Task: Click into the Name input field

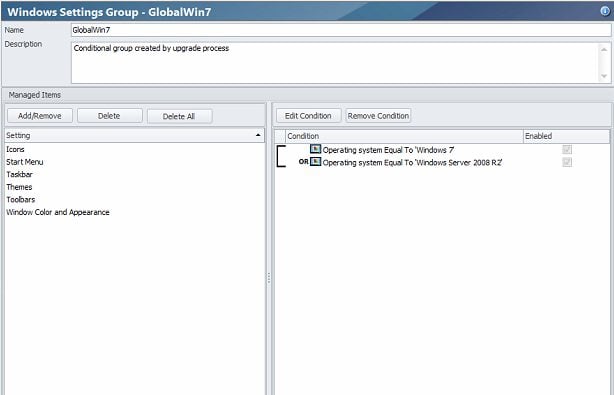Action: [341, 30]
